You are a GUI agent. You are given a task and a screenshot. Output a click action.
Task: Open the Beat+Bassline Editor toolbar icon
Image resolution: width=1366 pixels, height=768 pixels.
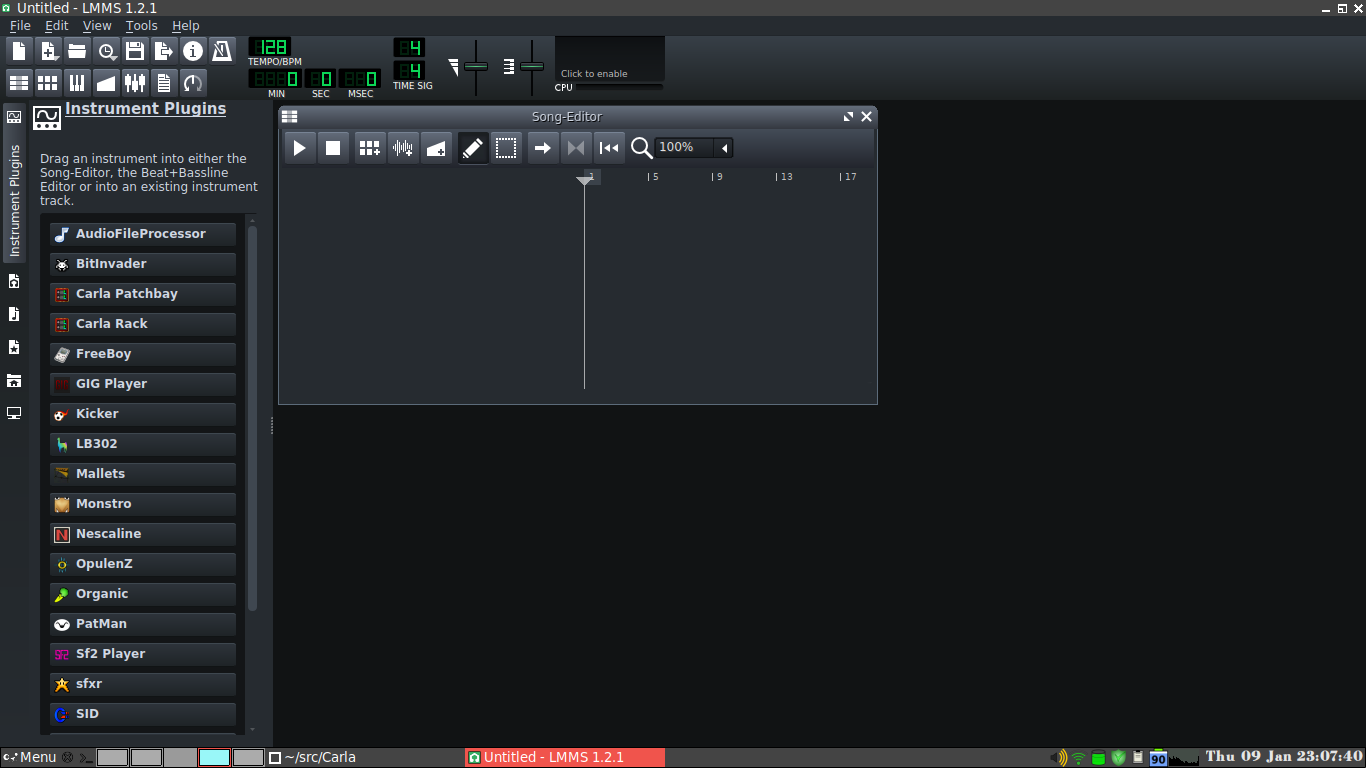pyautogui.click(x=48, y=82)
